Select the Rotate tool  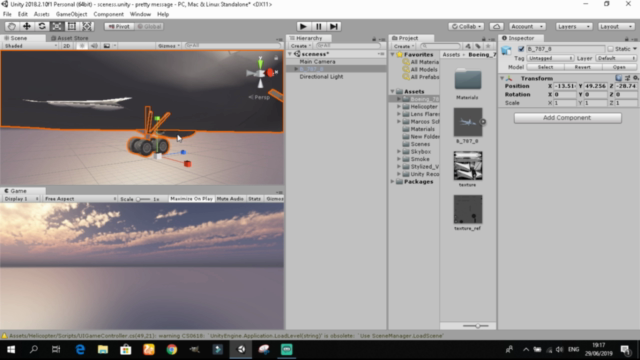point(42,27)
